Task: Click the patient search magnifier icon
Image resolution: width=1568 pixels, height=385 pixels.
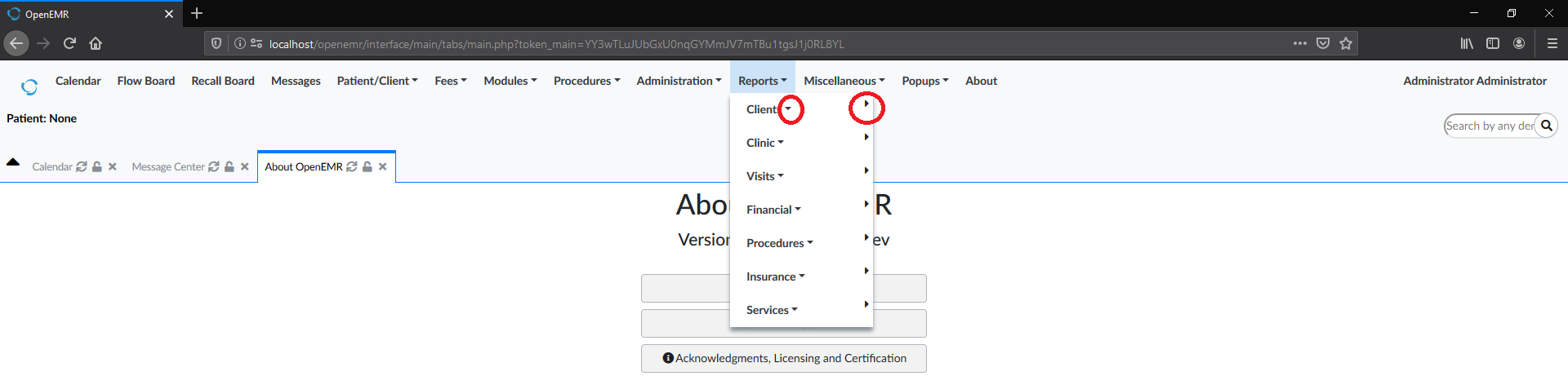Action: click(x=1546, y=126)
